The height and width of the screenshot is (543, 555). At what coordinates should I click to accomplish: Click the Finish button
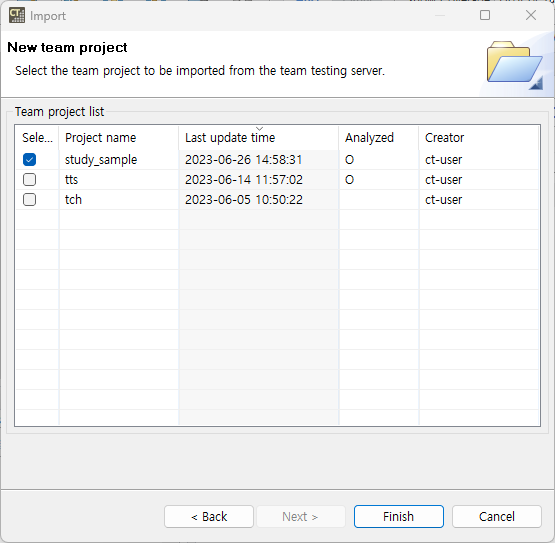399,516
